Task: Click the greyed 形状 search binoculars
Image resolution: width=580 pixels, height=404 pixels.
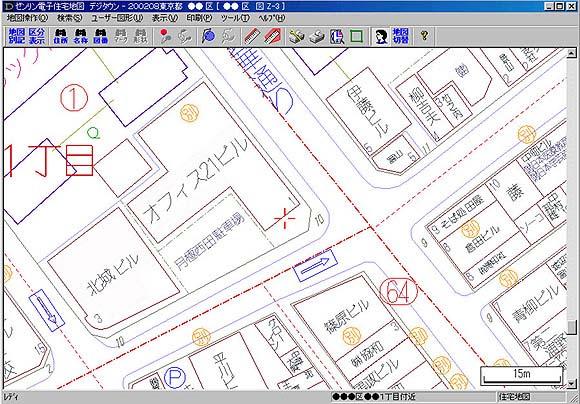Action: point(140,36)
